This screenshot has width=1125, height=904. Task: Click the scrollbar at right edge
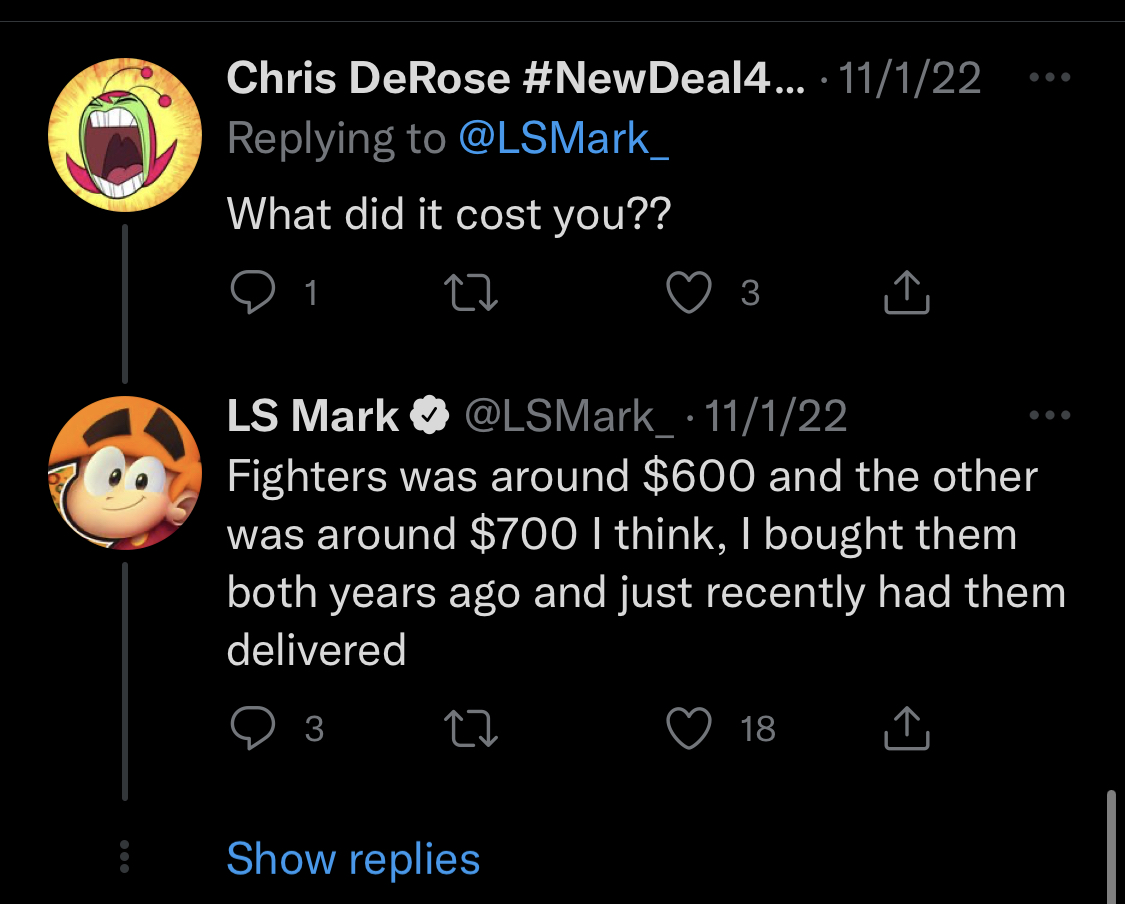[x=1109, y=845]
